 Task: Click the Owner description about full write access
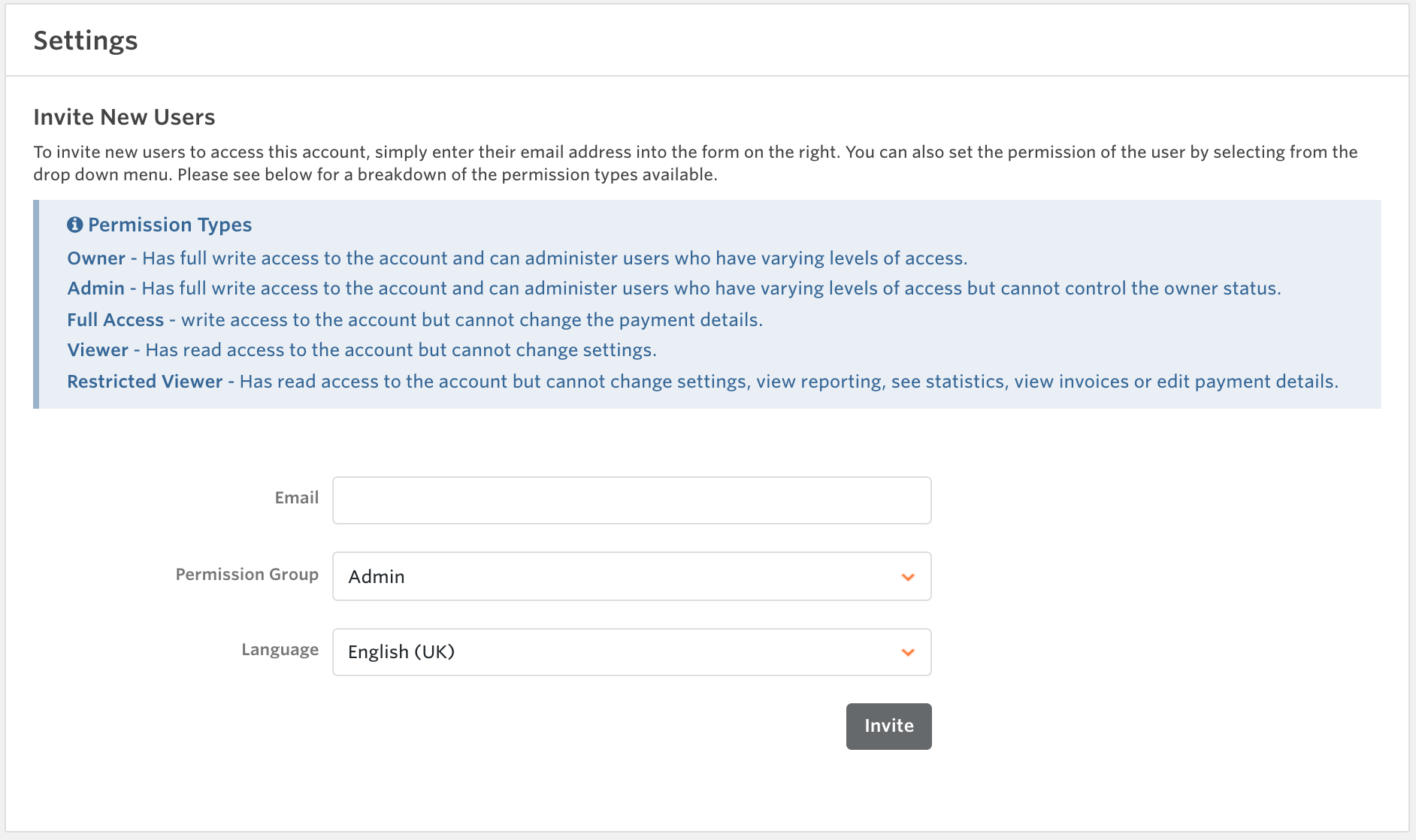tap(554, 258)
